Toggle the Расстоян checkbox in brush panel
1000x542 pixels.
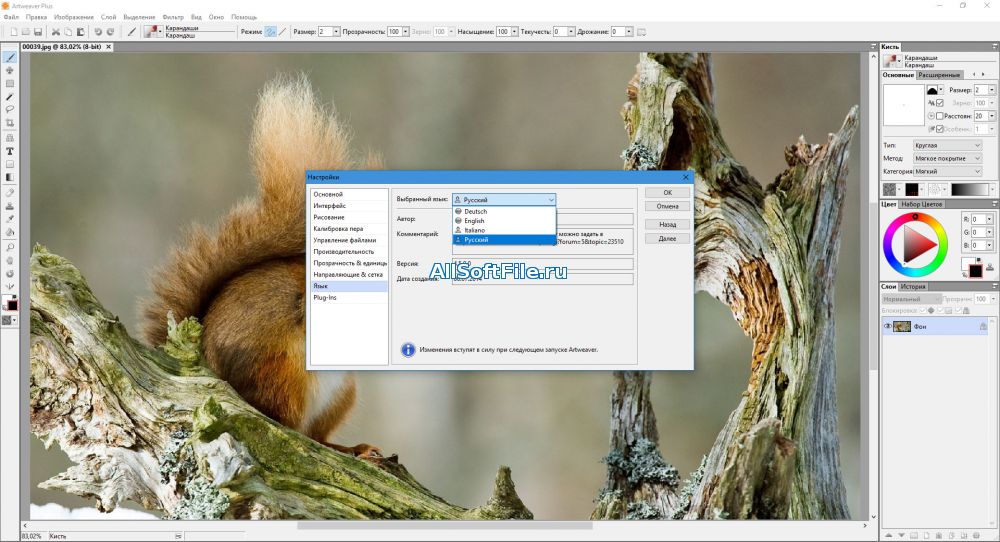pyautogui.click(x=940, y=116)
